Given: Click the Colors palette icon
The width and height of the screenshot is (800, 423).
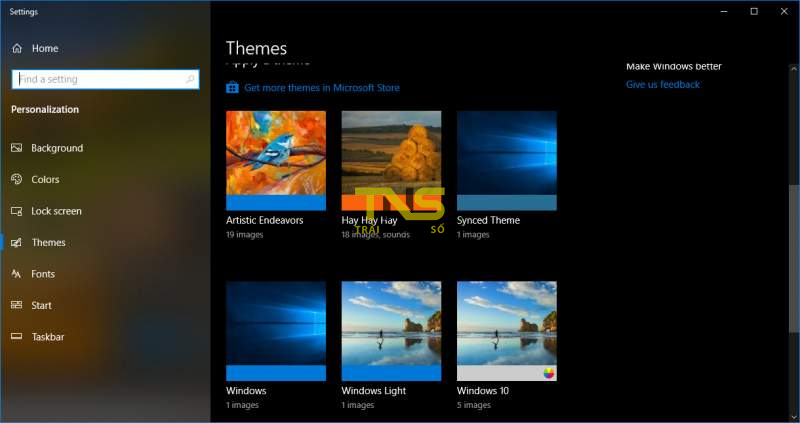Looking at the screenshot, I should tap(17, 180).
